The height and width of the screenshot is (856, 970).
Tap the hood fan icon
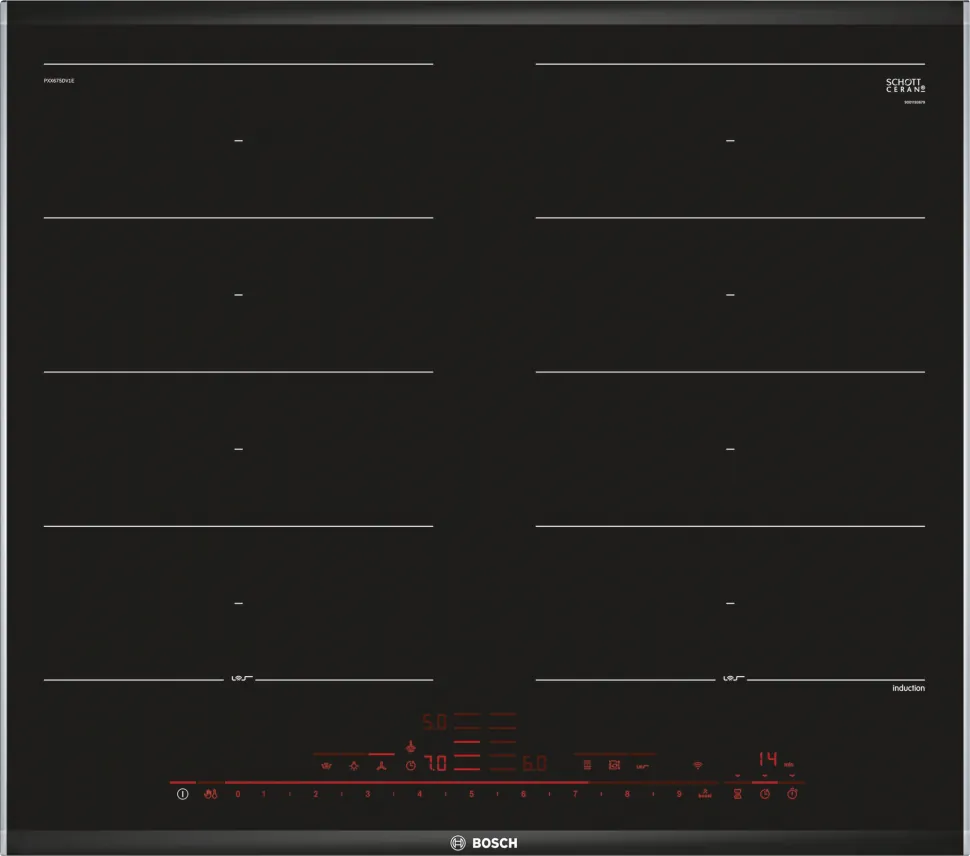point(381,765)
